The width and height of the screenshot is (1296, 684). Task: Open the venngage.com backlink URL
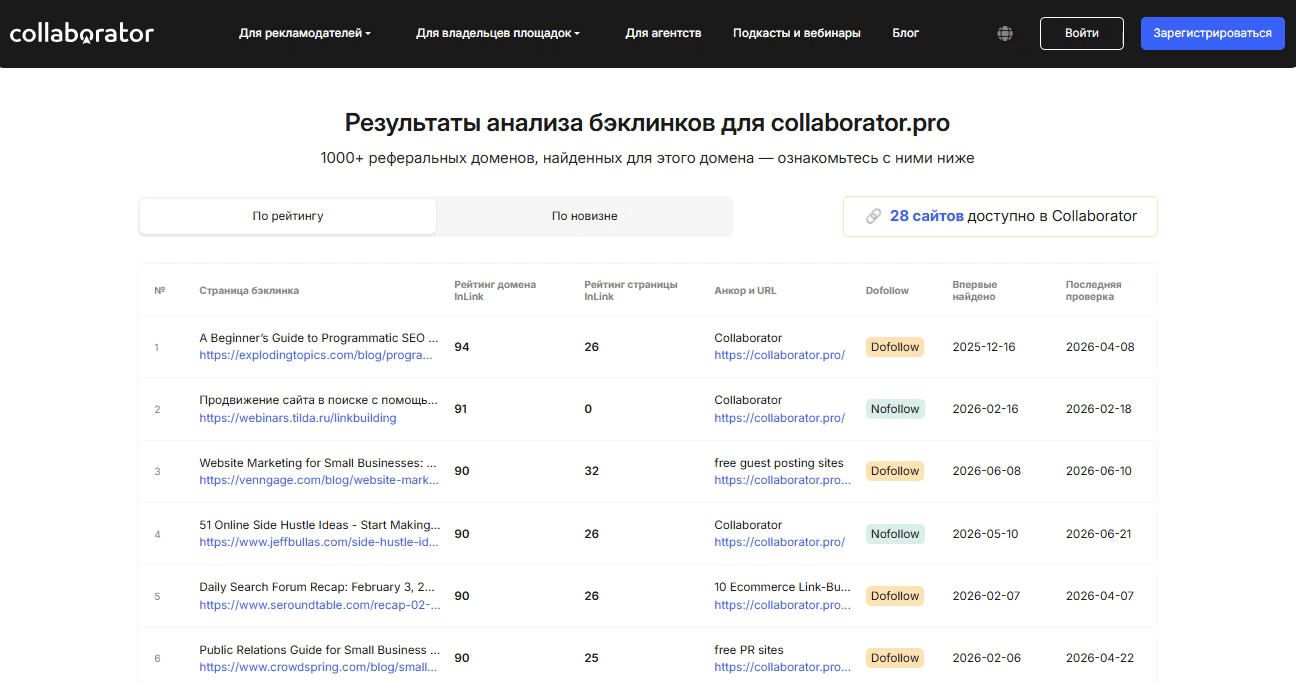(319, 480)
